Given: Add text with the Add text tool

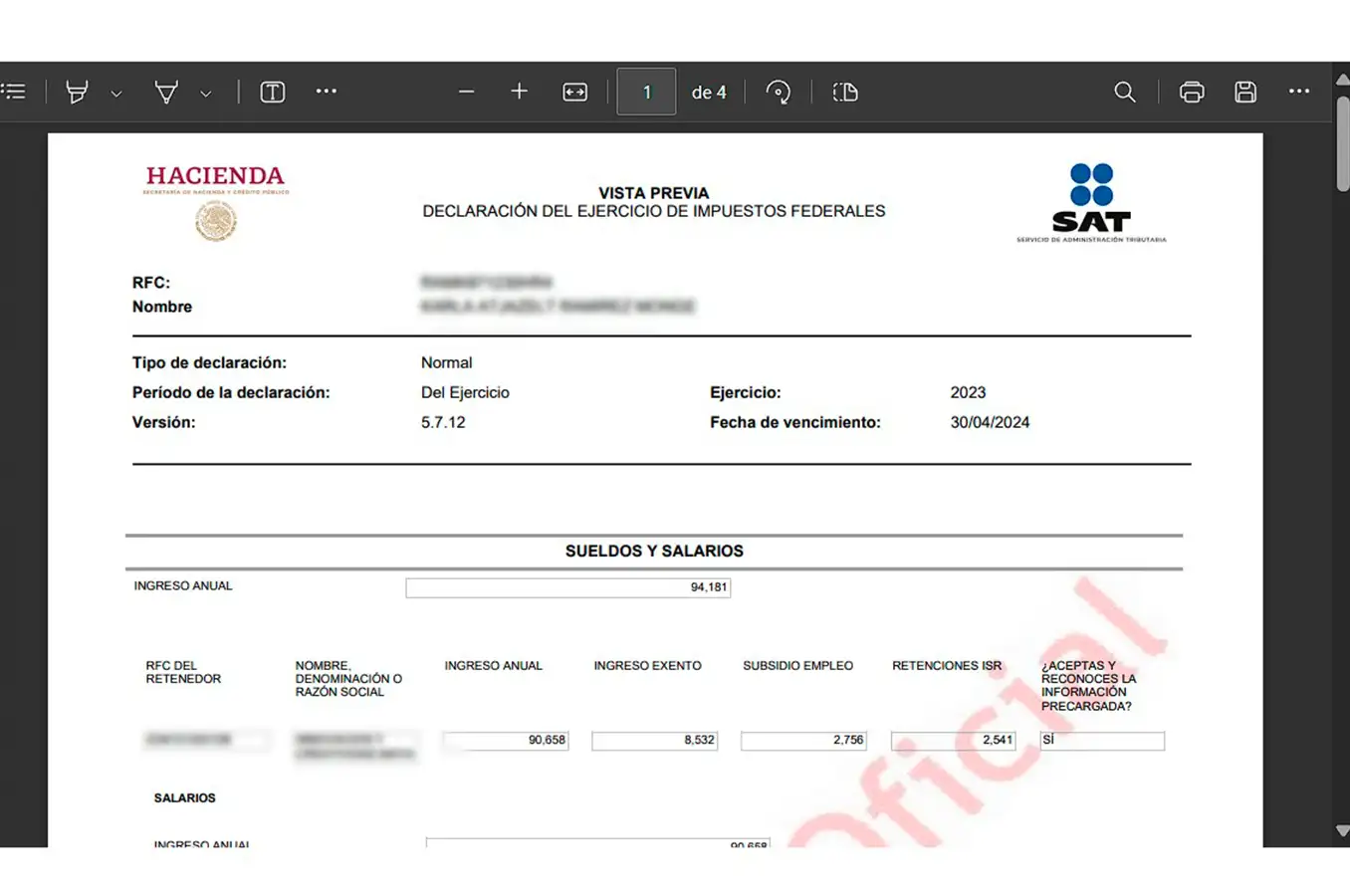Looking at the screenshot, I should click(272, 91).
